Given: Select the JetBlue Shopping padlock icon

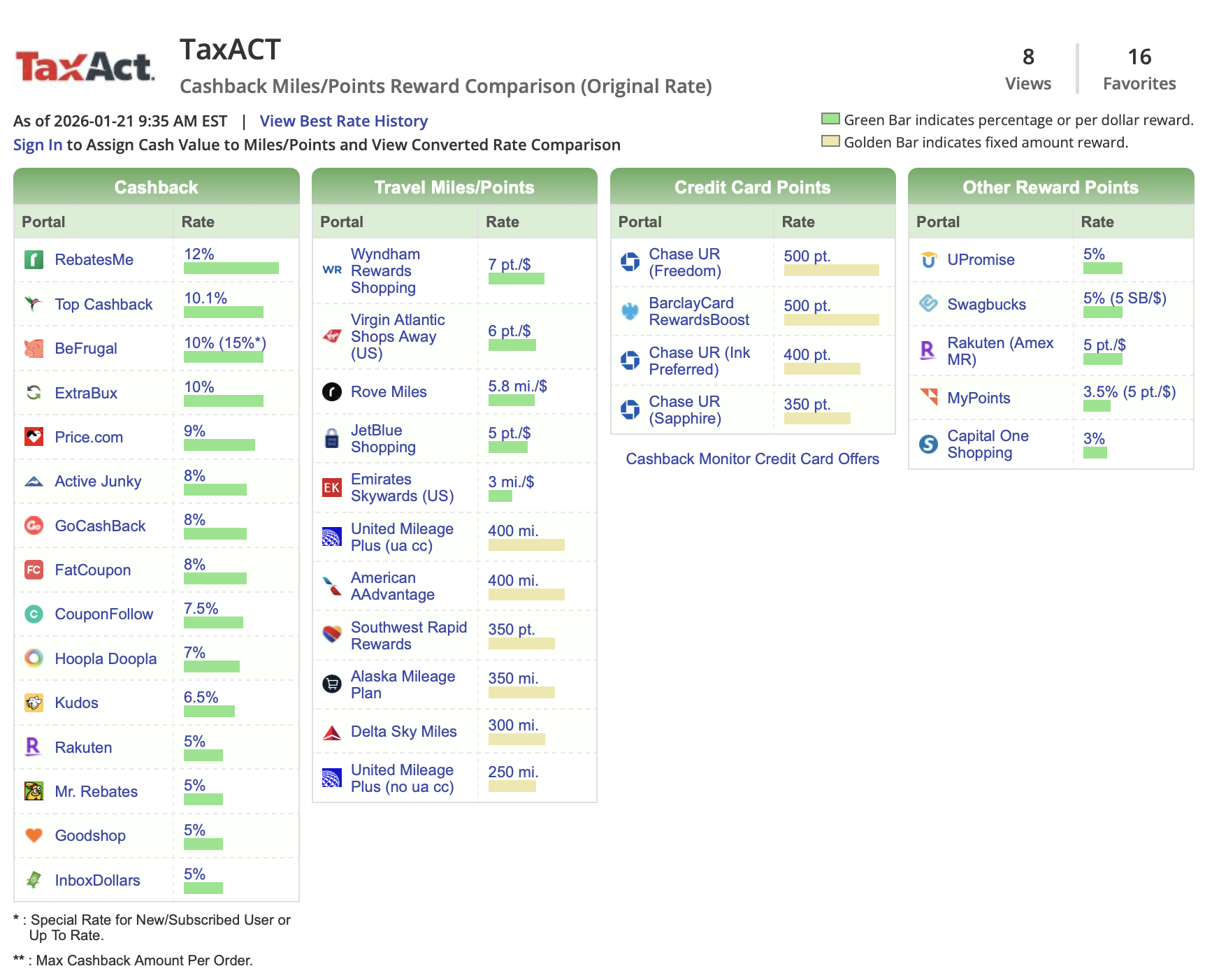Looking at the screenshot, I should tap(331, 438).
